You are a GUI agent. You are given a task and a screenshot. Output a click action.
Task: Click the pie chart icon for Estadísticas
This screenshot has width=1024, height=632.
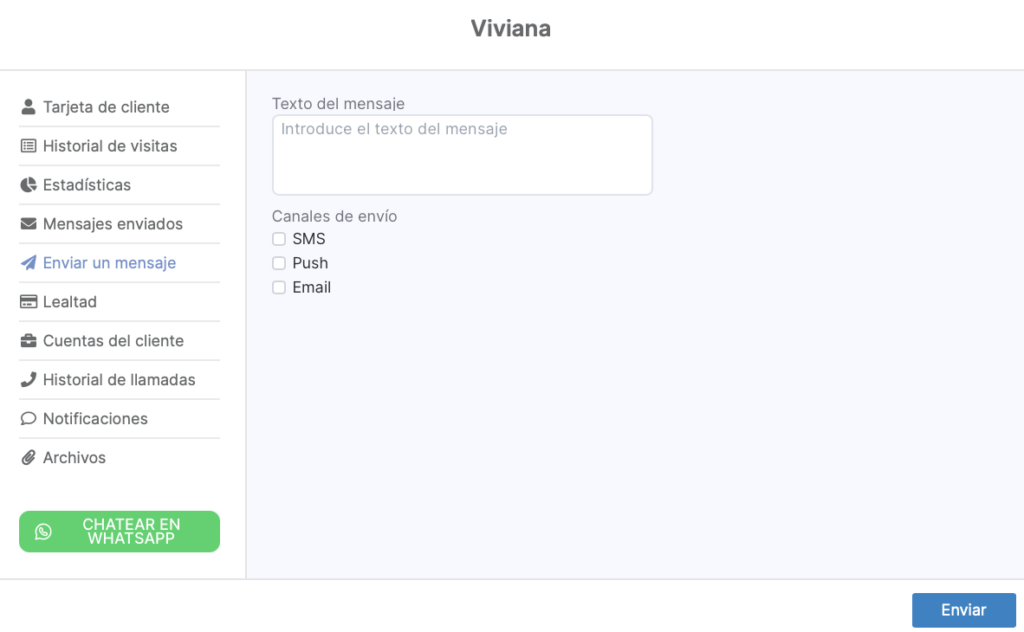(29, 185)
